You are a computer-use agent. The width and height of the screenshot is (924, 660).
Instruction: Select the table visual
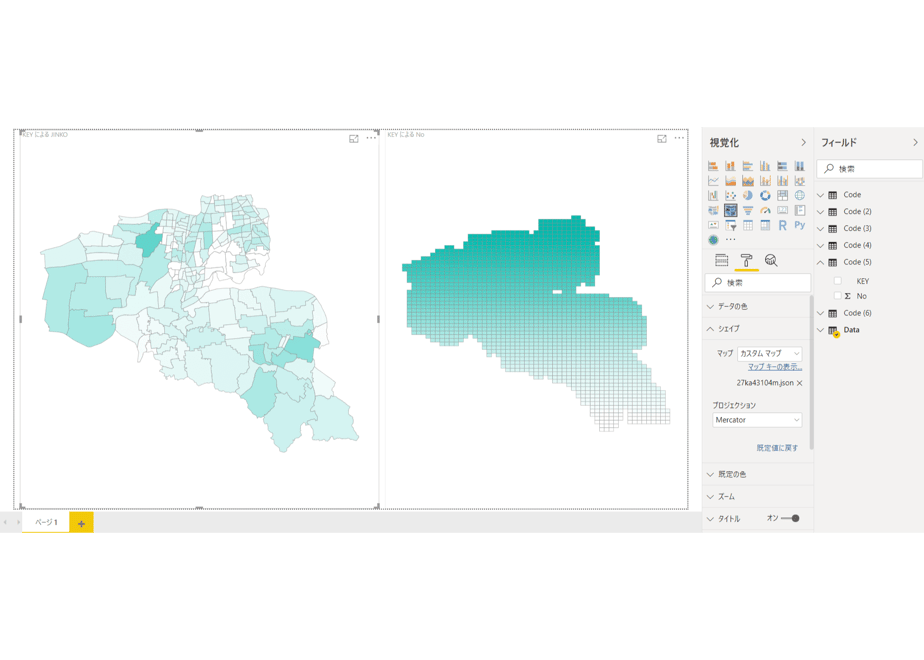748,225
